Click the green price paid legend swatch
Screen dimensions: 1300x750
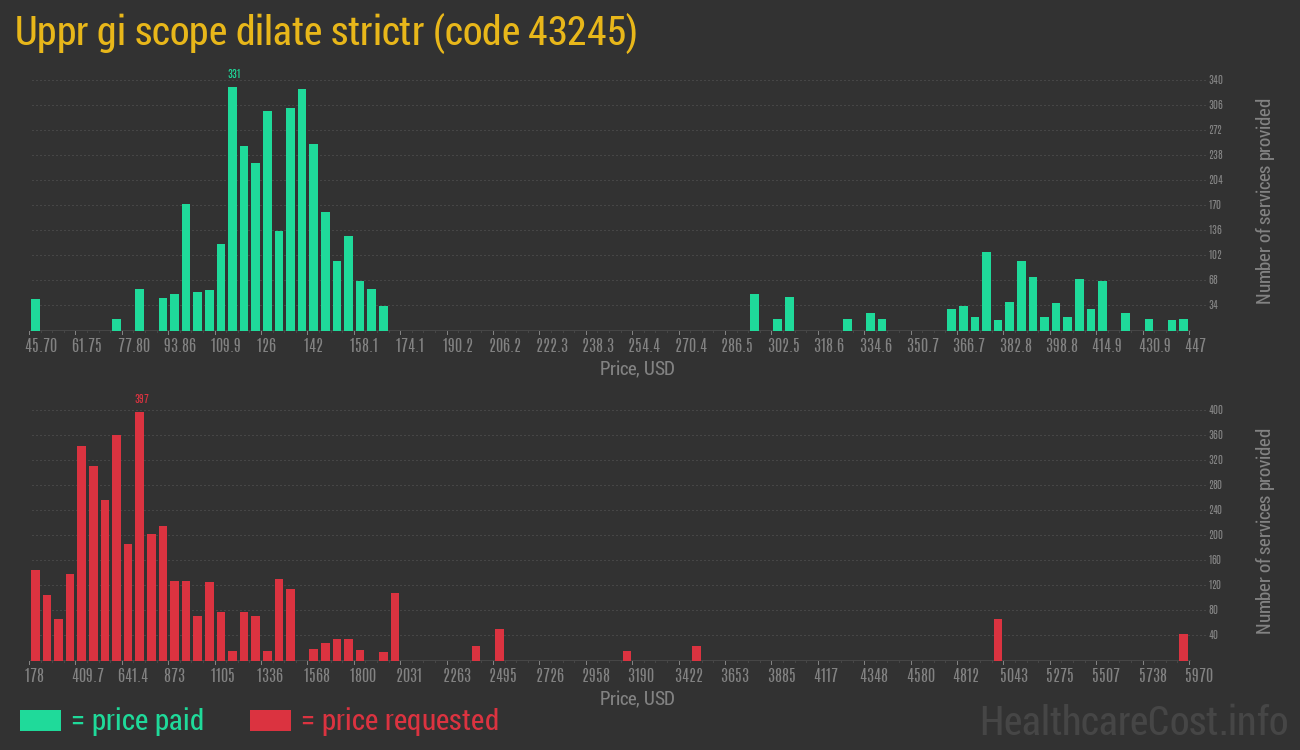[40, 720]
